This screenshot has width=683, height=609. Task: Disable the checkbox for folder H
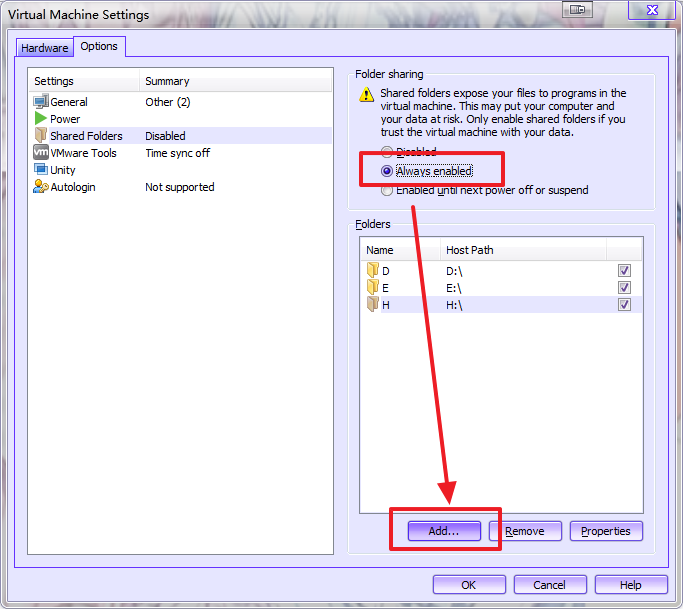624,305
